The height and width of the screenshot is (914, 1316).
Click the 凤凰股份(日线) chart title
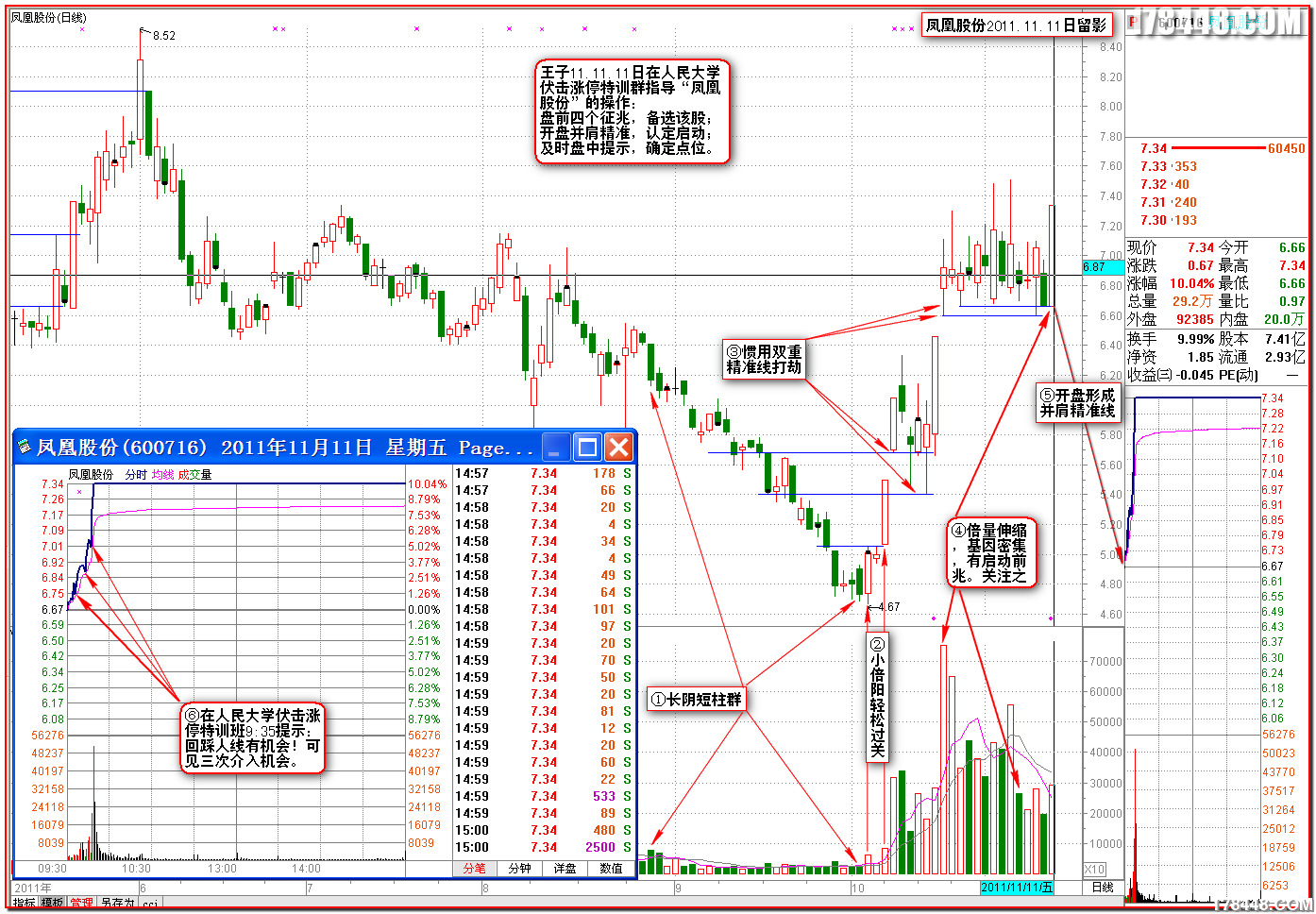coord(48,18)
